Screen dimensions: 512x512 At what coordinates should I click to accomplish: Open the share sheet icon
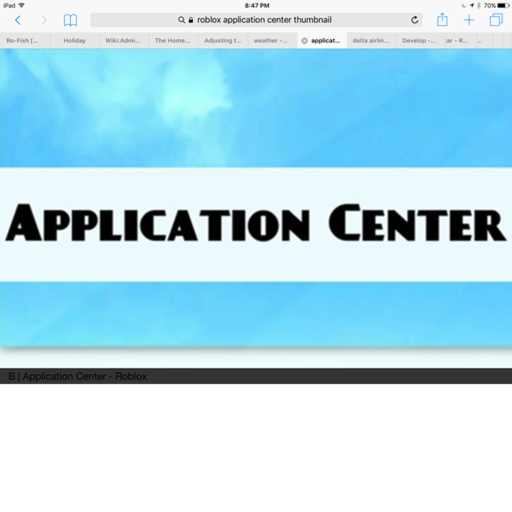442,19
